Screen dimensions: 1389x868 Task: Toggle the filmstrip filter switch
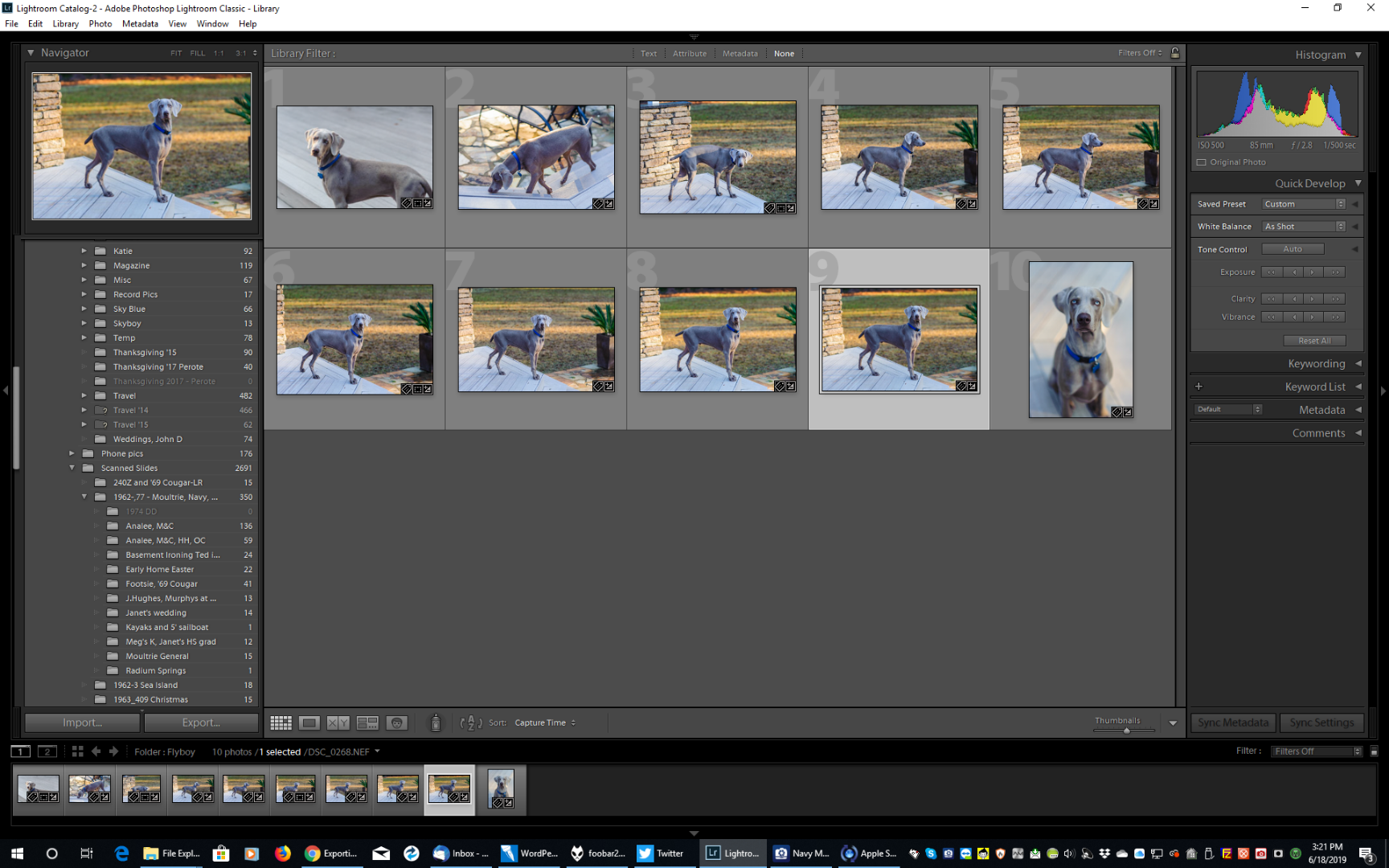1374,751
